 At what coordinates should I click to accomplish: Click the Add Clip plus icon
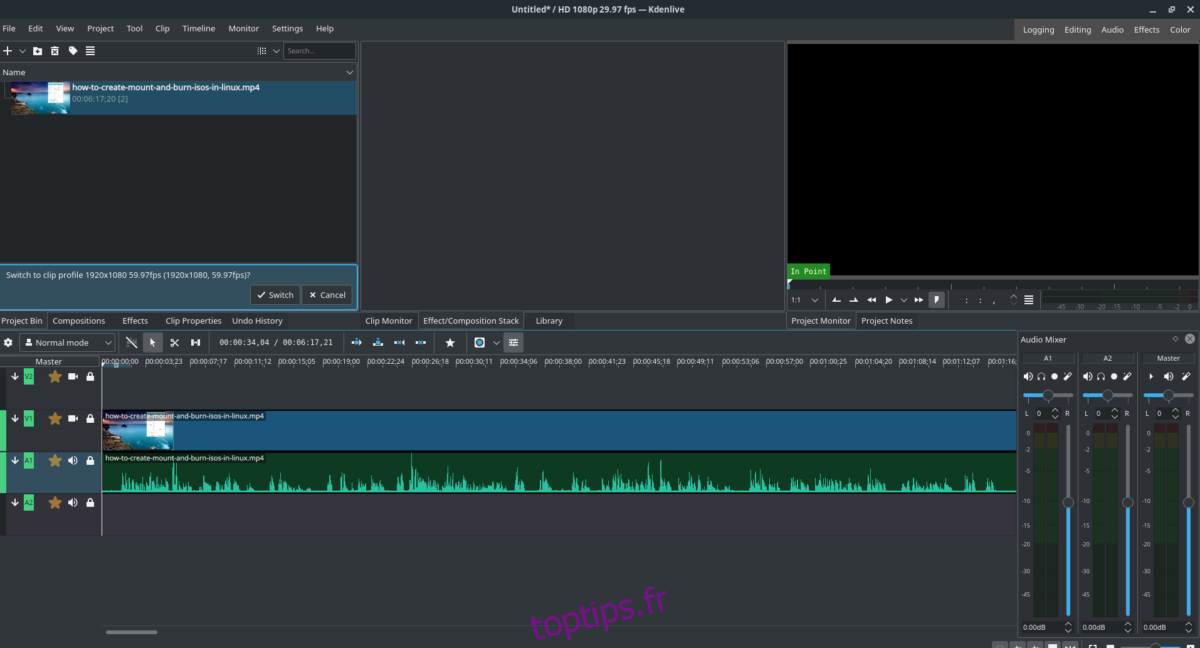pyautogui.click(x=7, y=51)
